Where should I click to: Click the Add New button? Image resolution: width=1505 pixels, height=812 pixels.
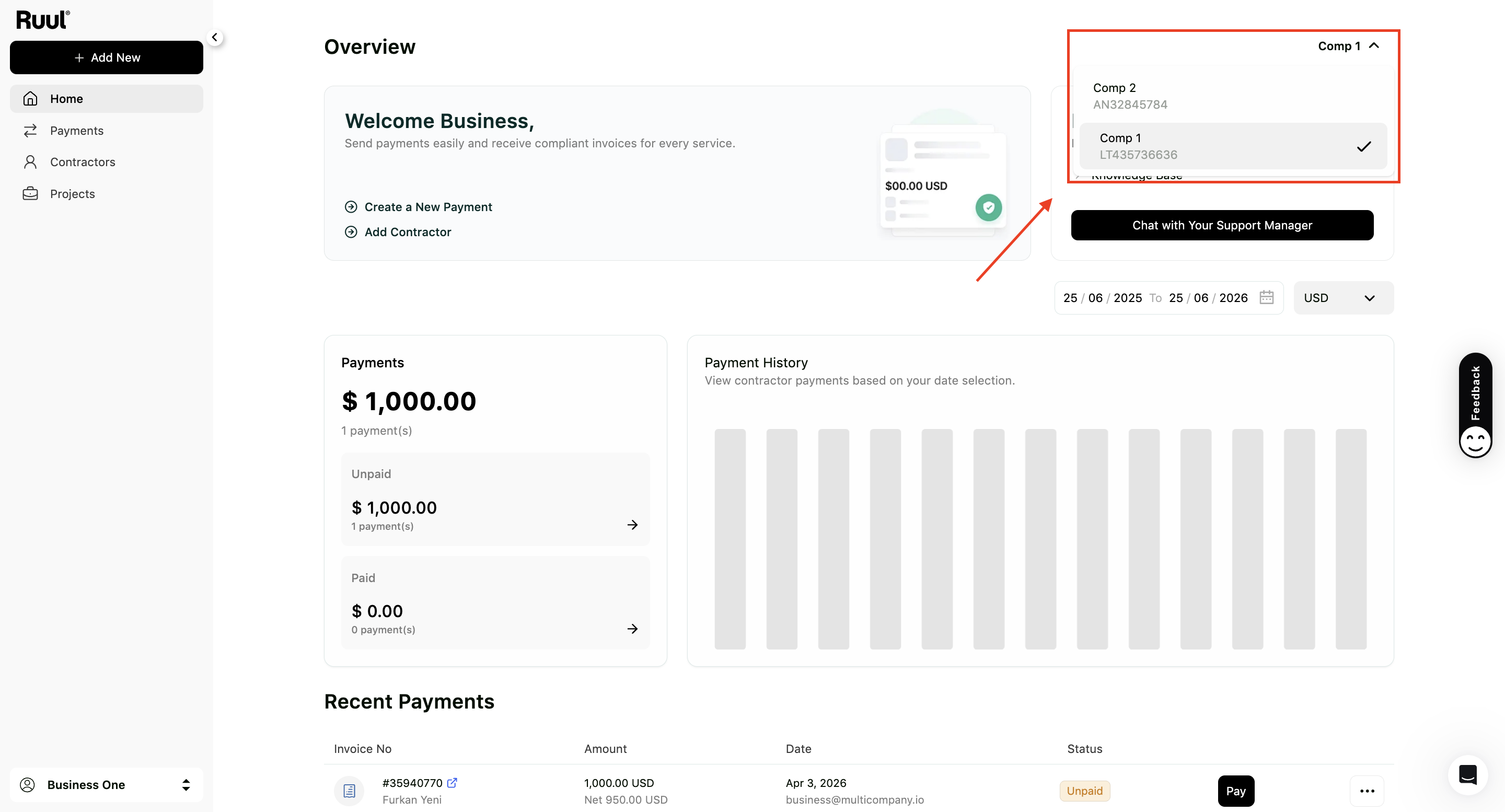[106, 57]
